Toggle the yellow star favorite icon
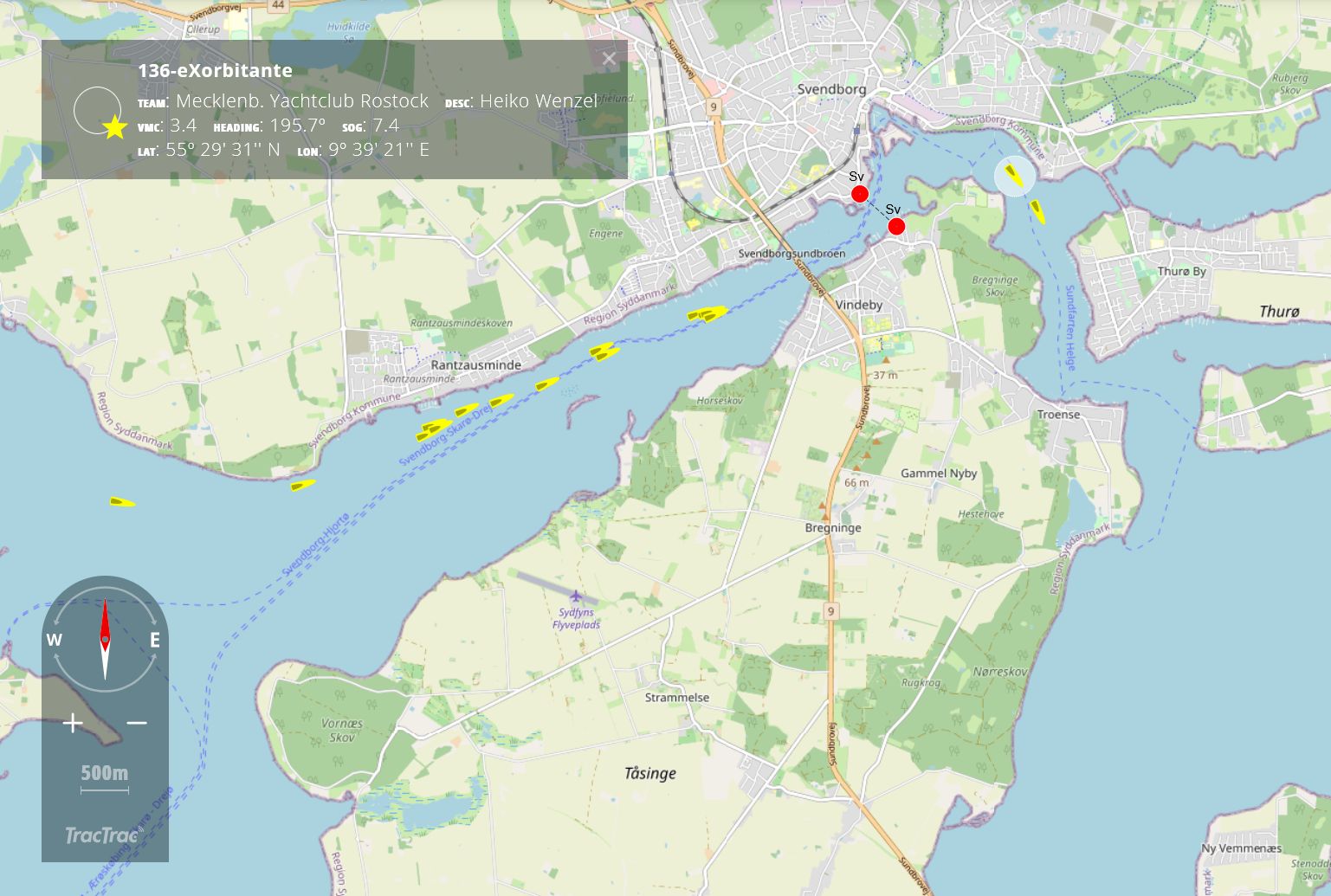This screenshot has width=1331, height=896. tap(115, 128)
